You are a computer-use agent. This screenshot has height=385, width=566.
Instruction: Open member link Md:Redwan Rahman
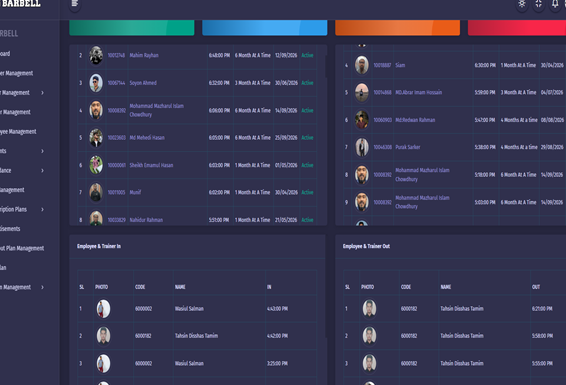point(415,120)
